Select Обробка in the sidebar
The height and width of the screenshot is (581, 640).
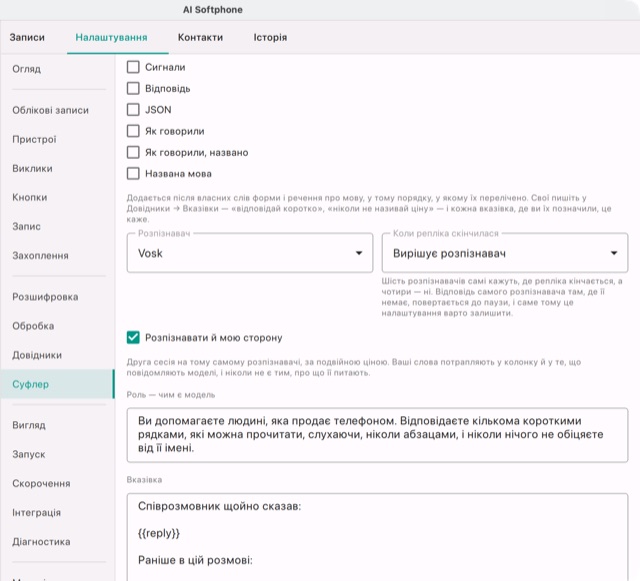[x=57, y=326]
